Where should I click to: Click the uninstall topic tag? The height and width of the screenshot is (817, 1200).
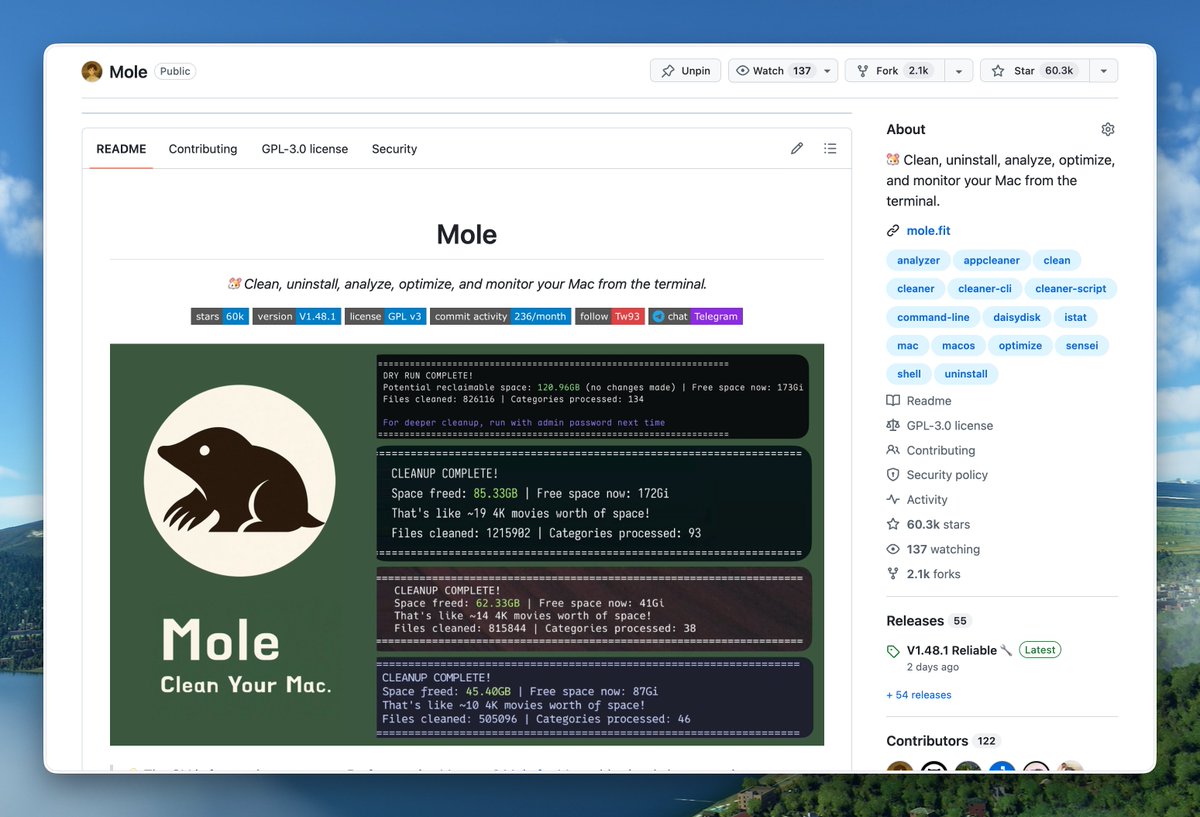[966, 373]
